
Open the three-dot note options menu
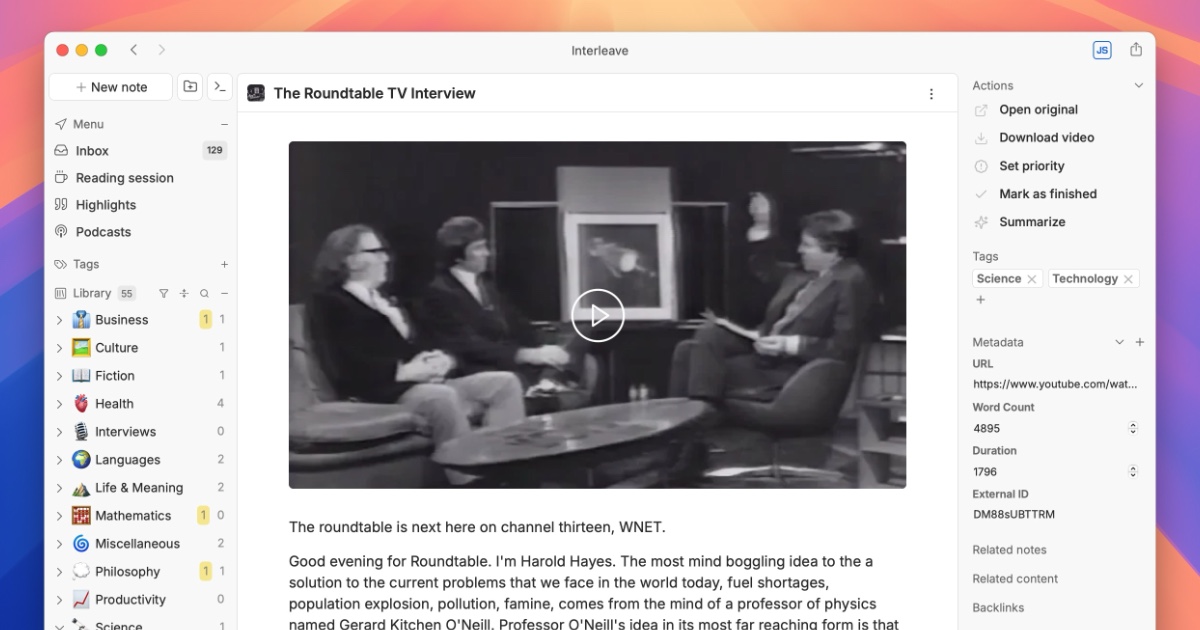pos(931,94)
